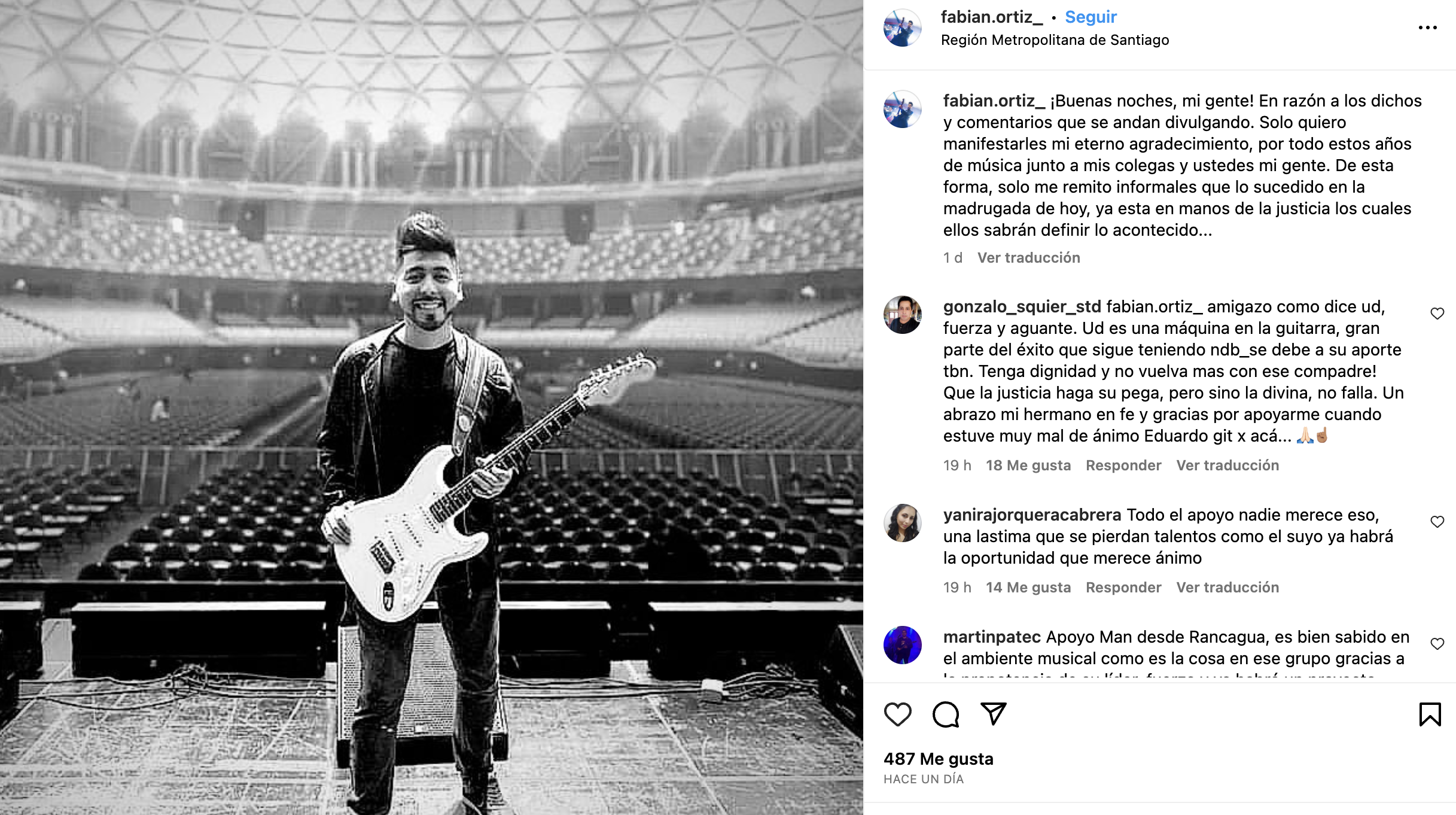Open the guitarist photo

click(x=431, y=407)
